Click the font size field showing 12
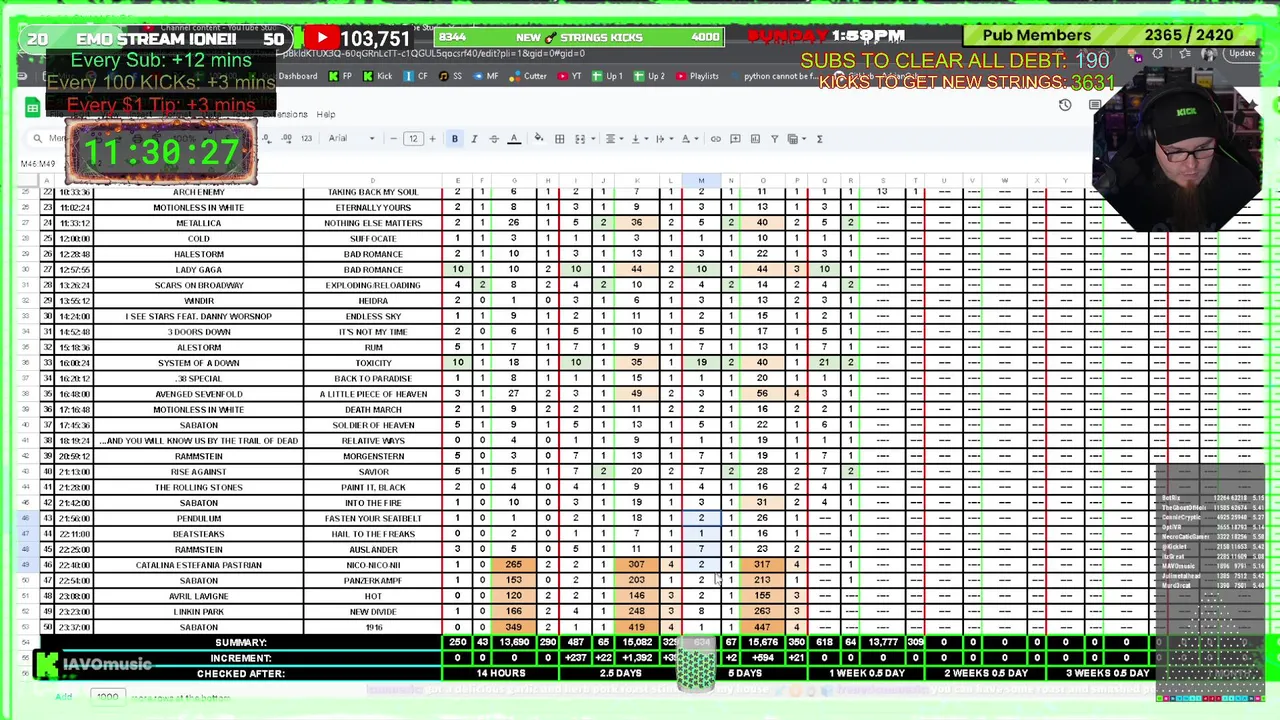 pos(412,139)
